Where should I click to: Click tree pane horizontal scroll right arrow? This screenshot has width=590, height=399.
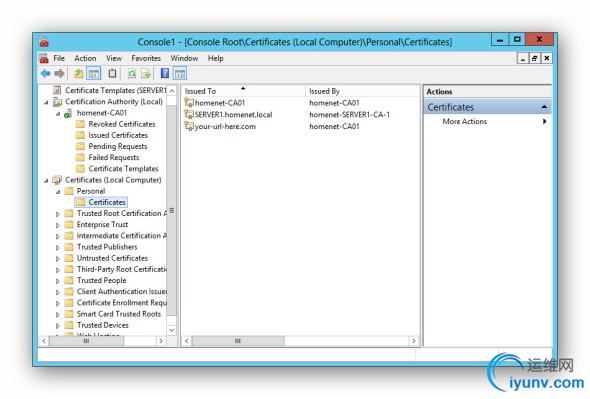161,341
